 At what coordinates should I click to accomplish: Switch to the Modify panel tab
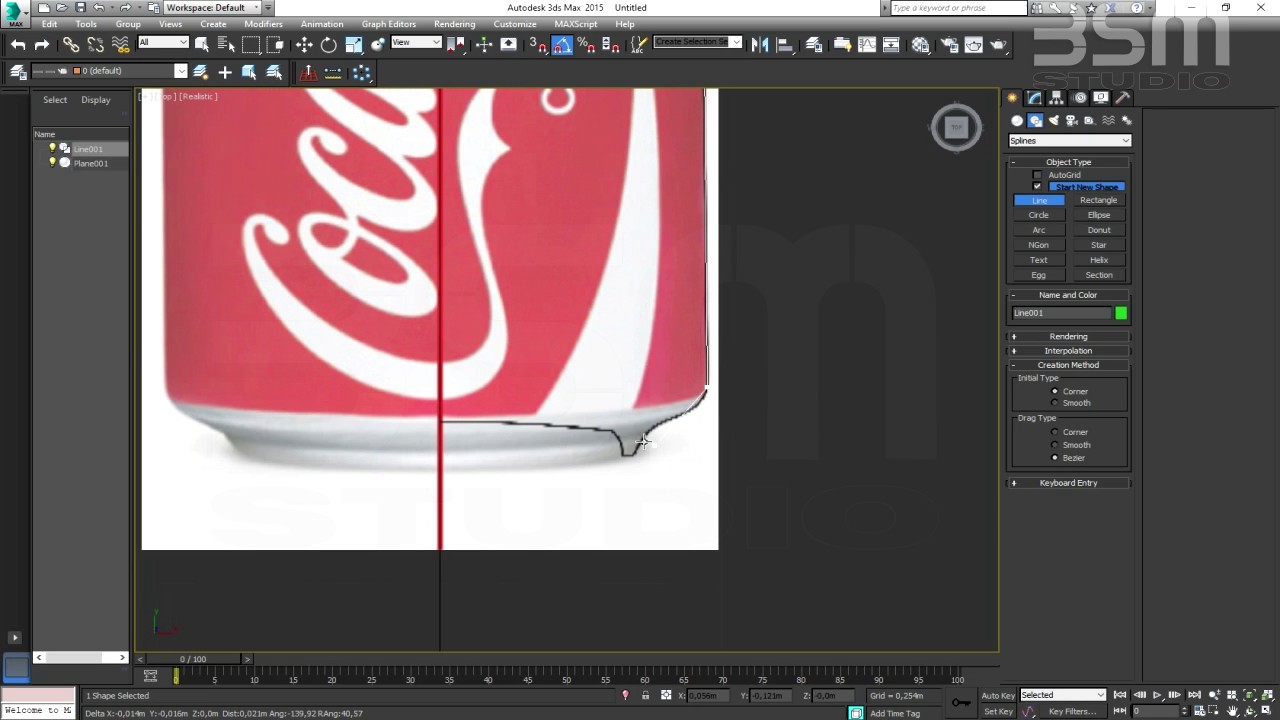click(x=1034, y=97)
